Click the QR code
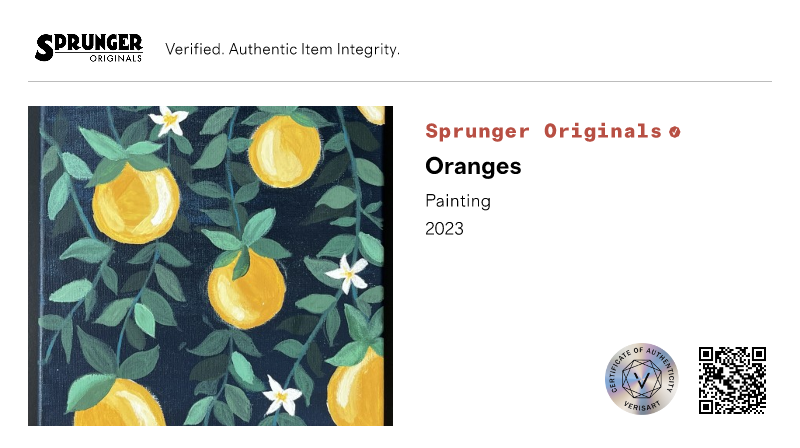The image size is (800, 448). 732,380
